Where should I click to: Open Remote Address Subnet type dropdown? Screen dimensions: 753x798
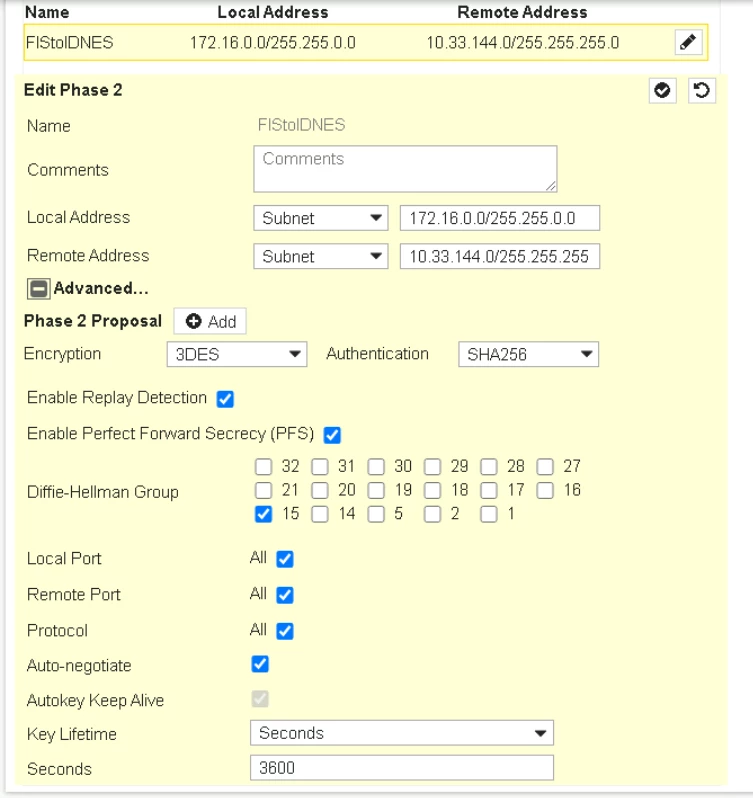321,256
